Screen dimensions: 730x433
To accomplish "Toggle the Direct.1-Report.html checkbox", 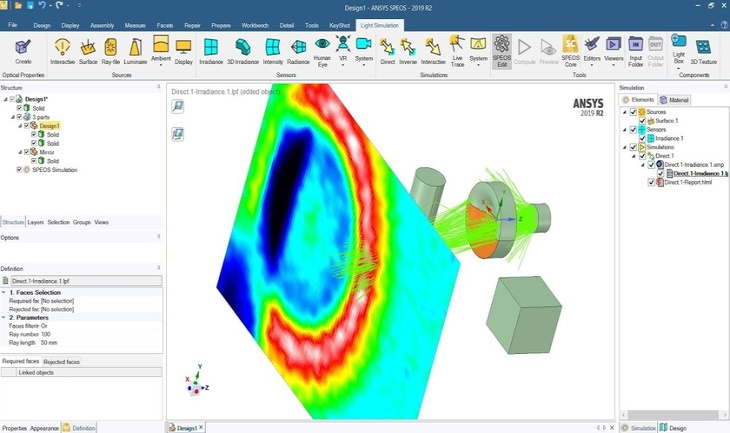I will 651,183.
